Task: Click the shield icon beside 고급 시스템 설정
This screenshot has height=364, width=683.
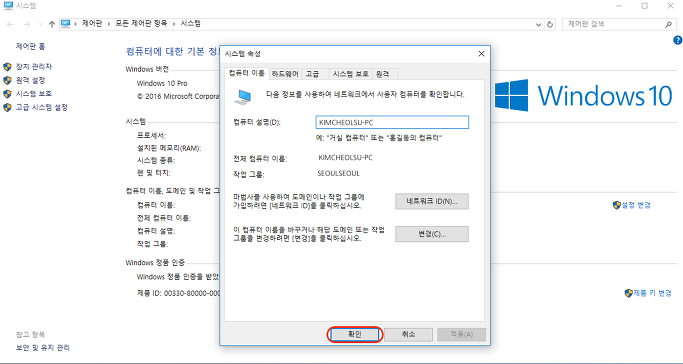Action: coord(7,108)
